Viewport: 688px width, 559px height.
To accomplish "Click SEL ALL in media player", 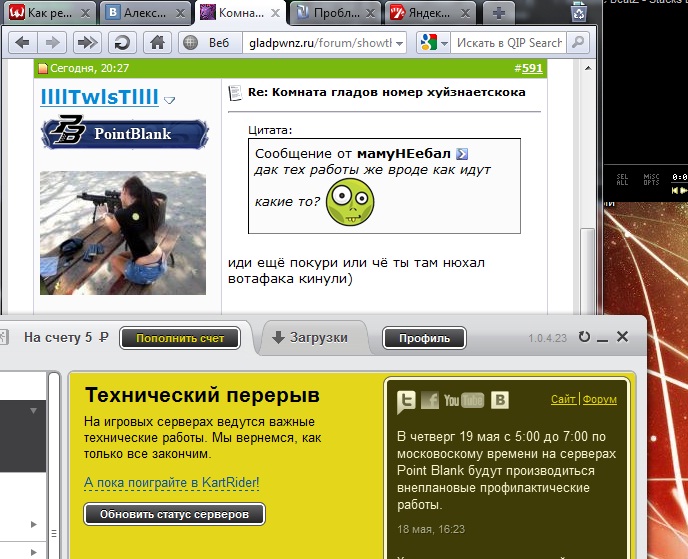I will (622, 179).
